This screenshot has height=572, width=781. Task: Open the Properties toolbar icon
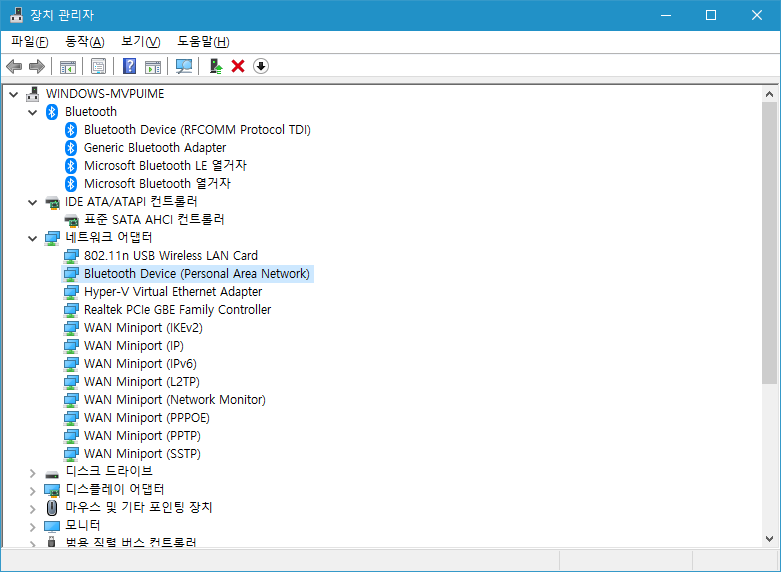(99, 66)
